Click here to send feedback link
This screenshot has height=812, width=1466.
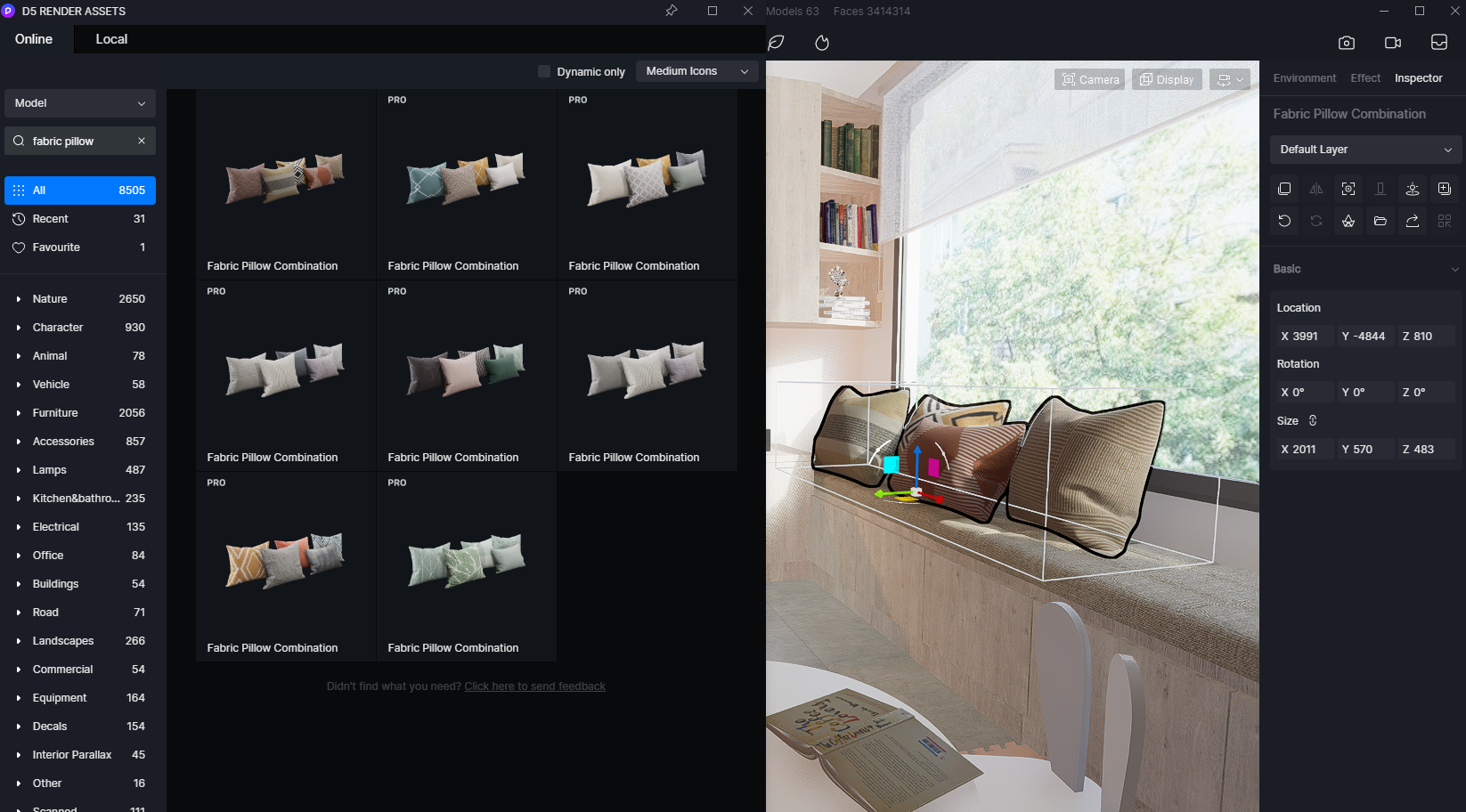click(x=534, y=686)
